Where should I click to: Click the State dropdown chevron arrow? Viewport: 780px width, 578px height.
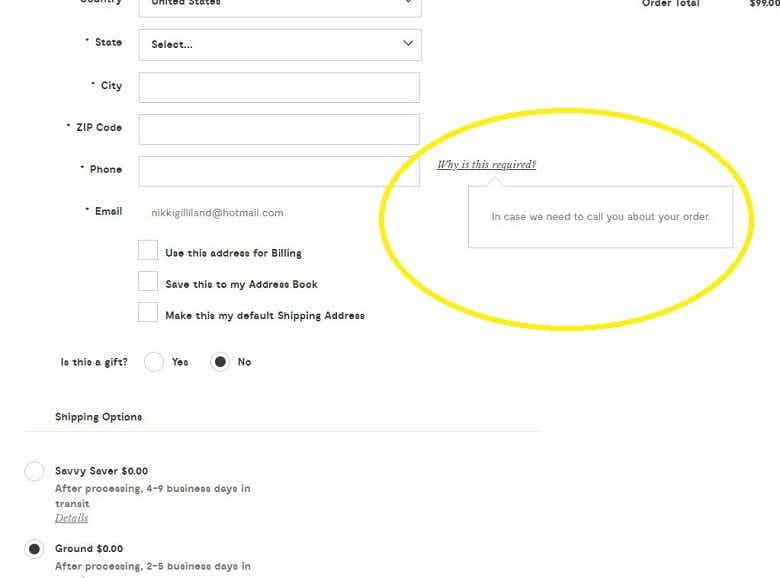tap(407, 44)
